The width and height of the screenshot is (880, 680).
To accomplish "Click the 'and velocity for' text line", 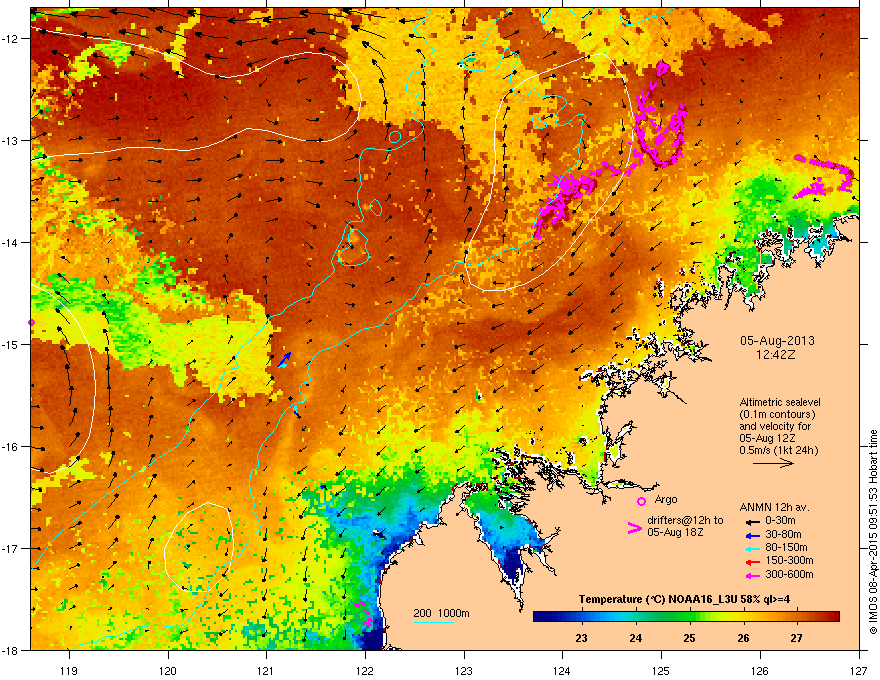I will click(775, 426).
